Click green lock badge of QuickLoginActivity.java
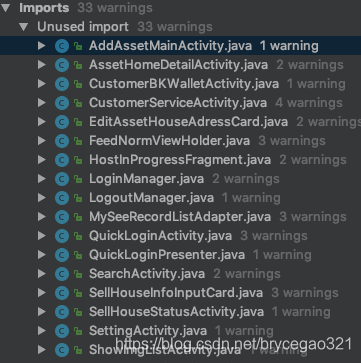 click(78, 236)
